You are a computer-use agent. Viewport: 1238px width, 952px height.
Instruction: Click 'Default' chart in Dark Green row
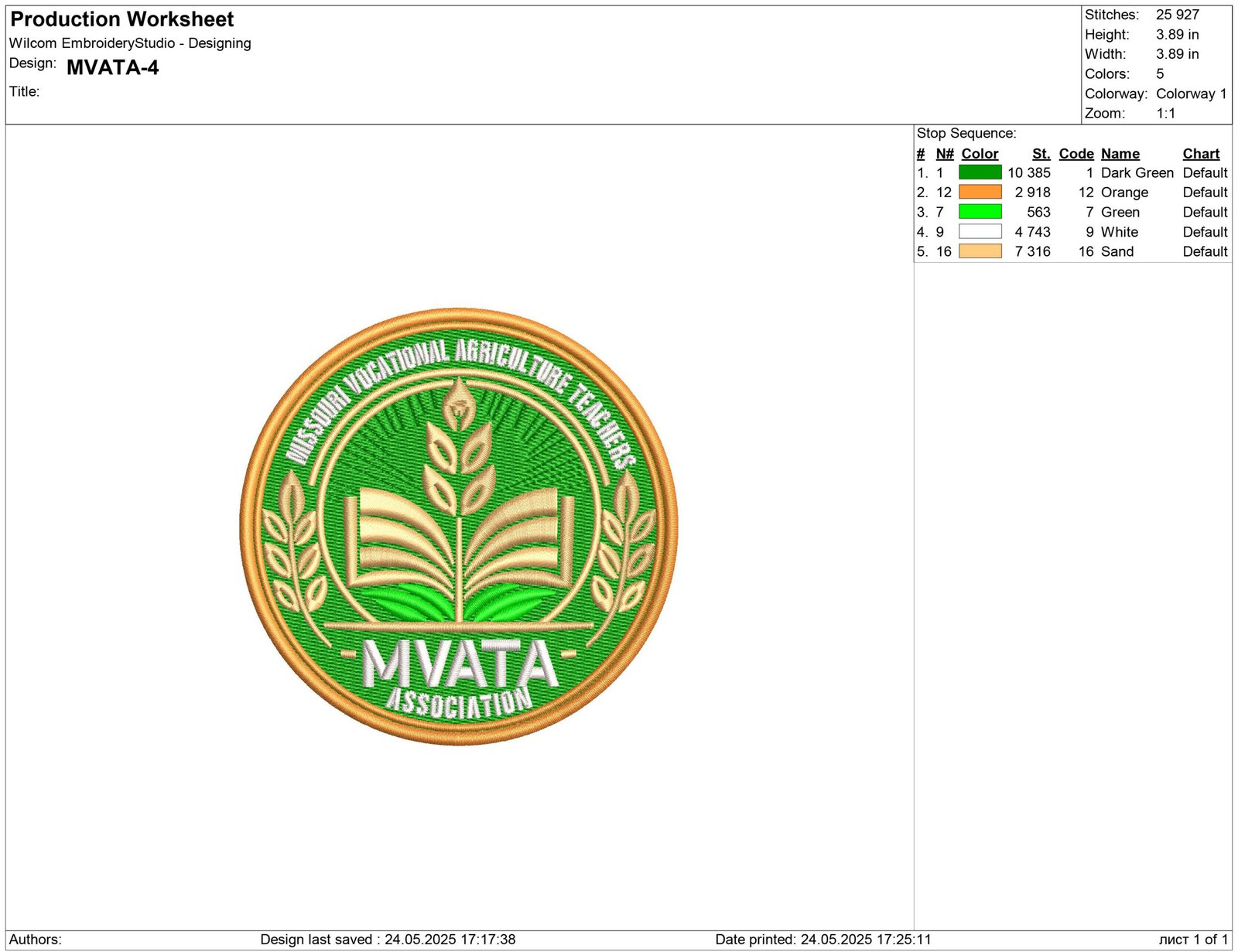click(x=1206, y=172)
